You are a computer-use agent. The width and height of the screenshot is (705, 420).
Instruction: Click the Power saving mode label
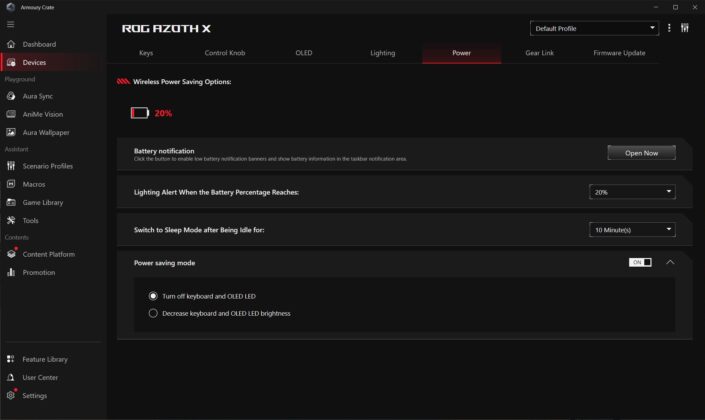point(165,263)
